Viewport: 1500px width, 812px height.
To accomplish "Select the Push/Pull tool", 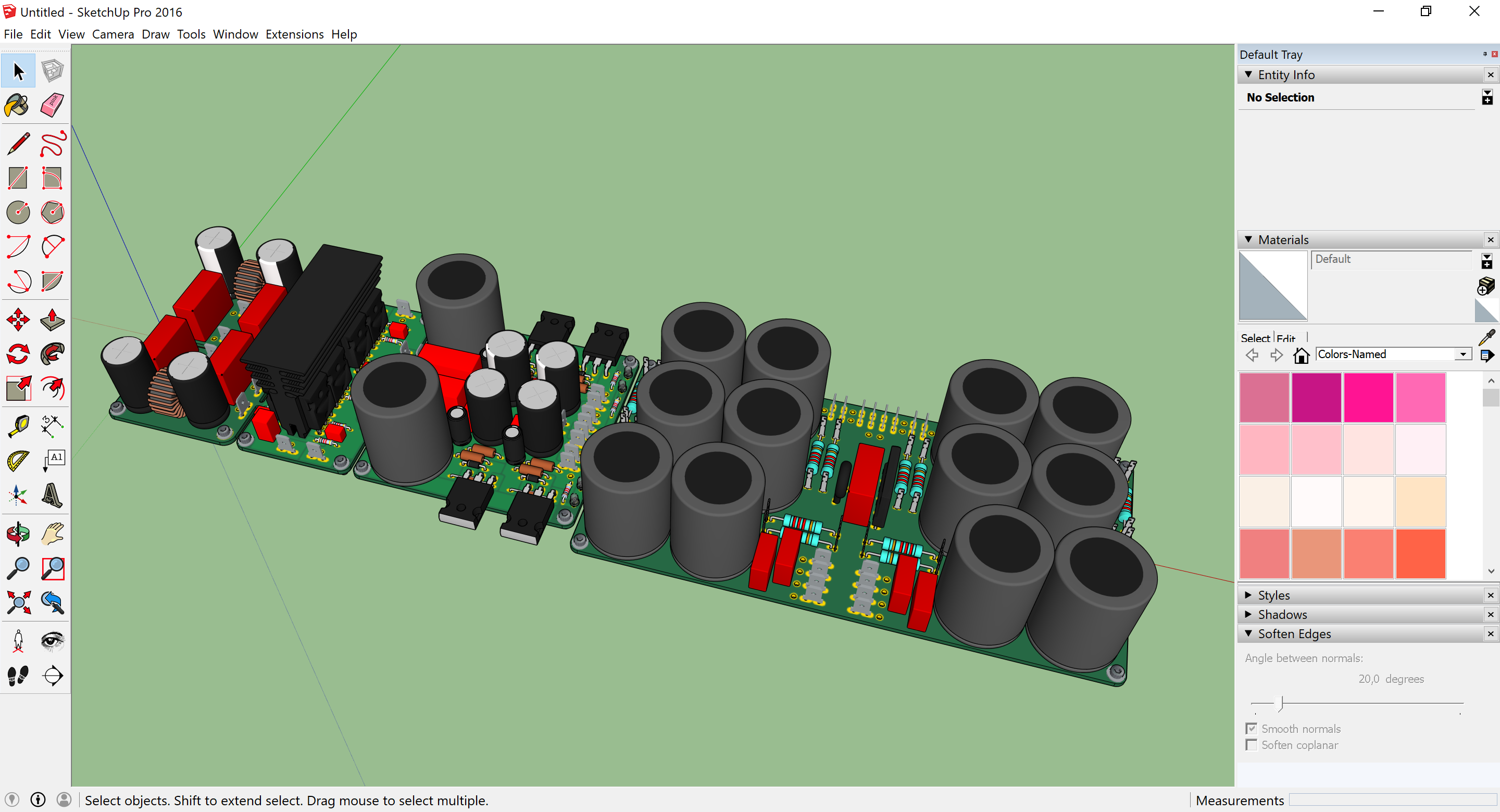I will point(53,320).
